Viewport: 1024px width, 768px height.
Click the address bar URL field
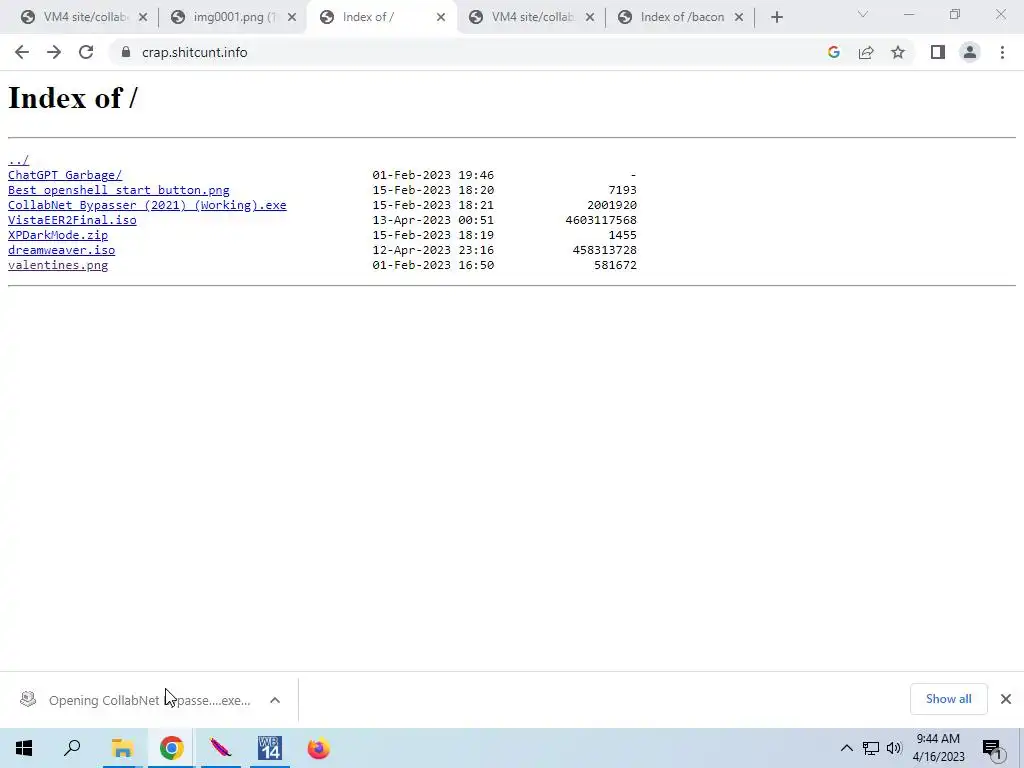[x=470, y=52]
